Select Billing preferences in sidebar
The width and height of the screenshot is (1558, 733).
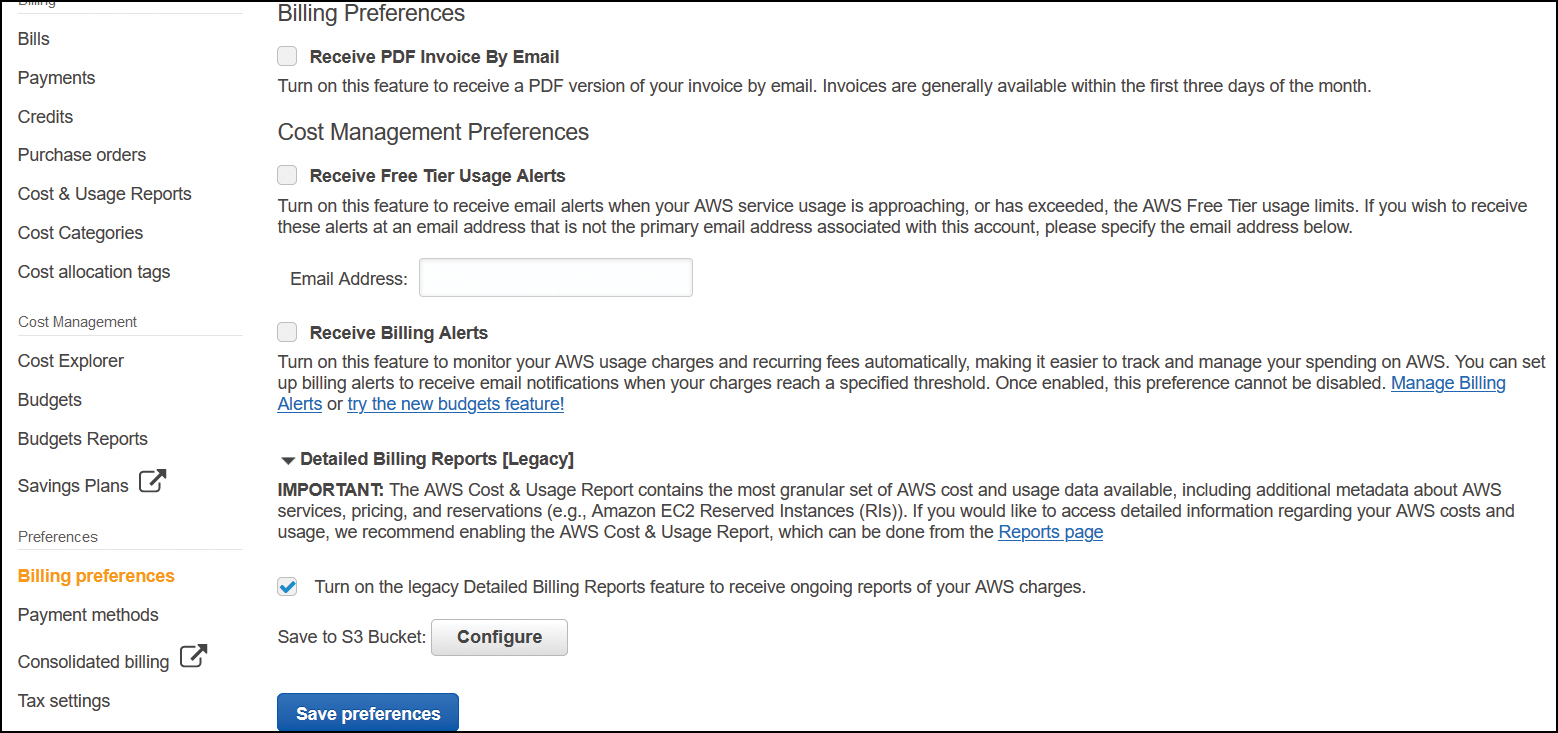coord(96,576)
